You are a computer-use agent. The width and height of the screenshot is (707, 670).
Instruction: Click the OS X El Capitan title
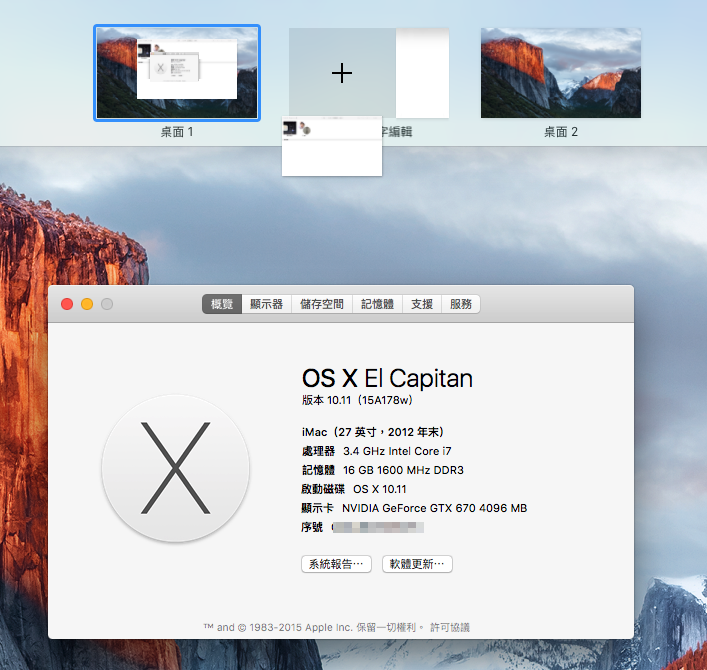click(387, 378)
